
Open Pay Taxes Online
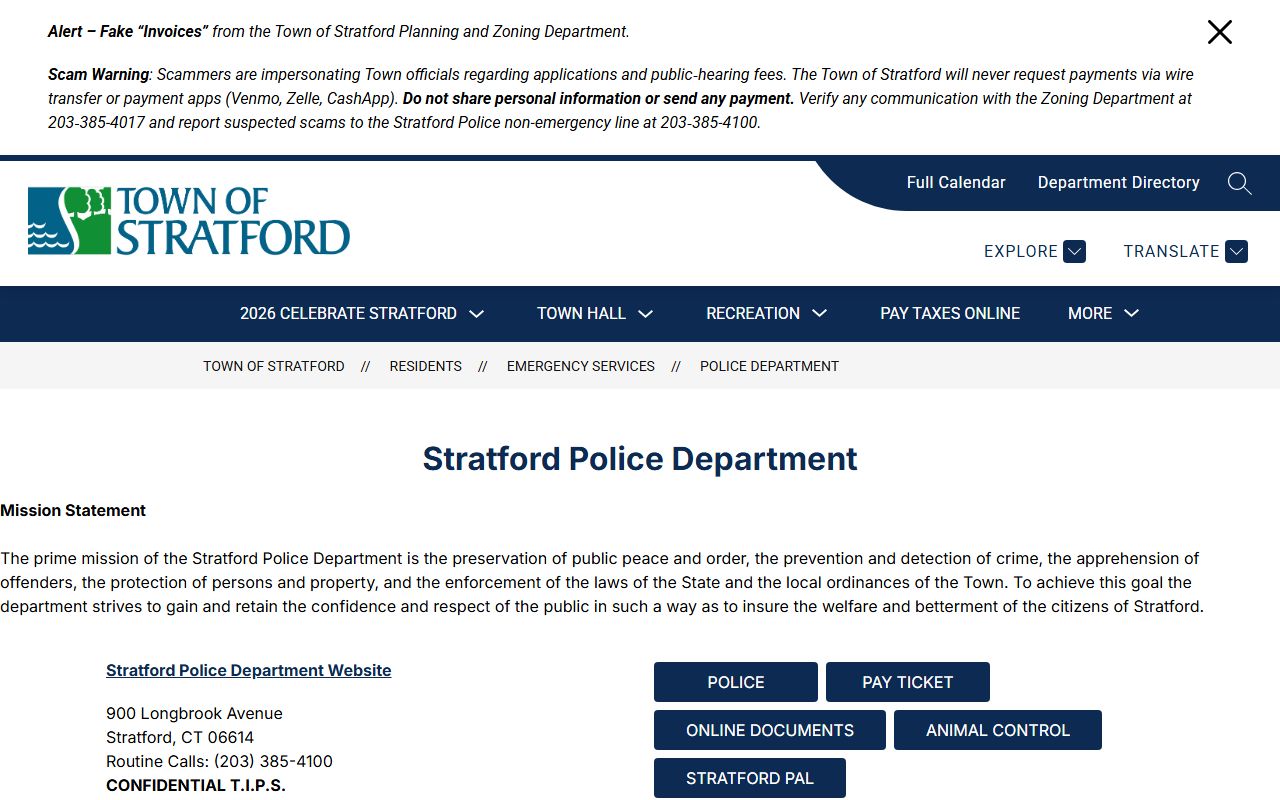950,313
